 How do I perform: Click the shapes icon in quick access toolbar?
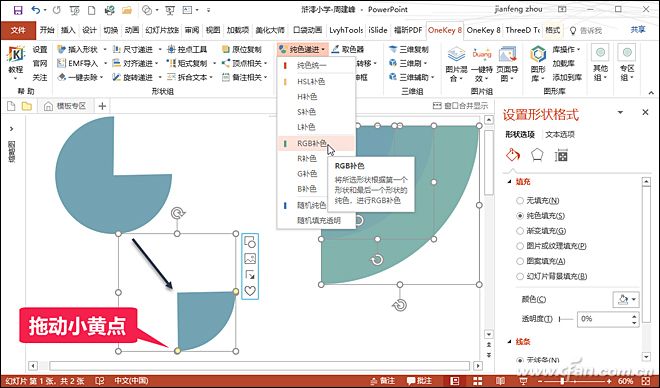(147, 10)
